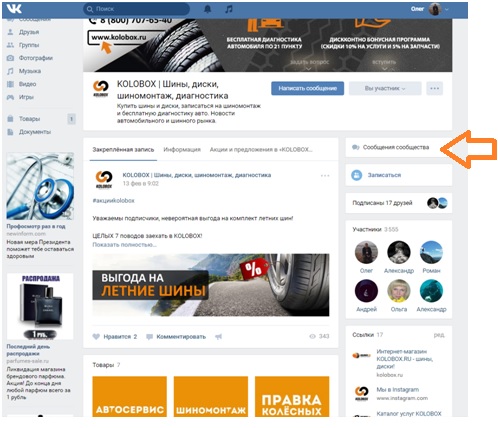The width and height of the screenshot is (498, 428).
Task: Click the comment bubble icon under post
Action: tap(149, 337)
